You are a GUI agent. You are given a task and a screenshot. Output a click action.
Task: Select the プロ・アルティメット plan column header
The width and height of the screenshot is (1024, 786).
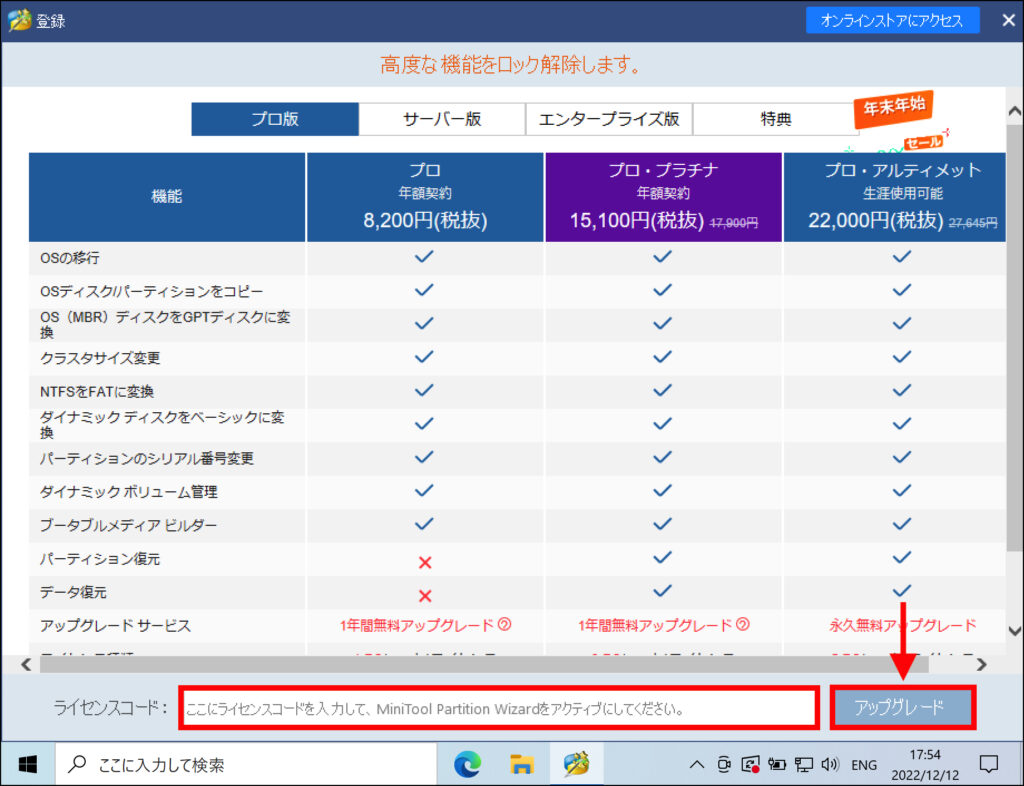click(x=895, y=196)
